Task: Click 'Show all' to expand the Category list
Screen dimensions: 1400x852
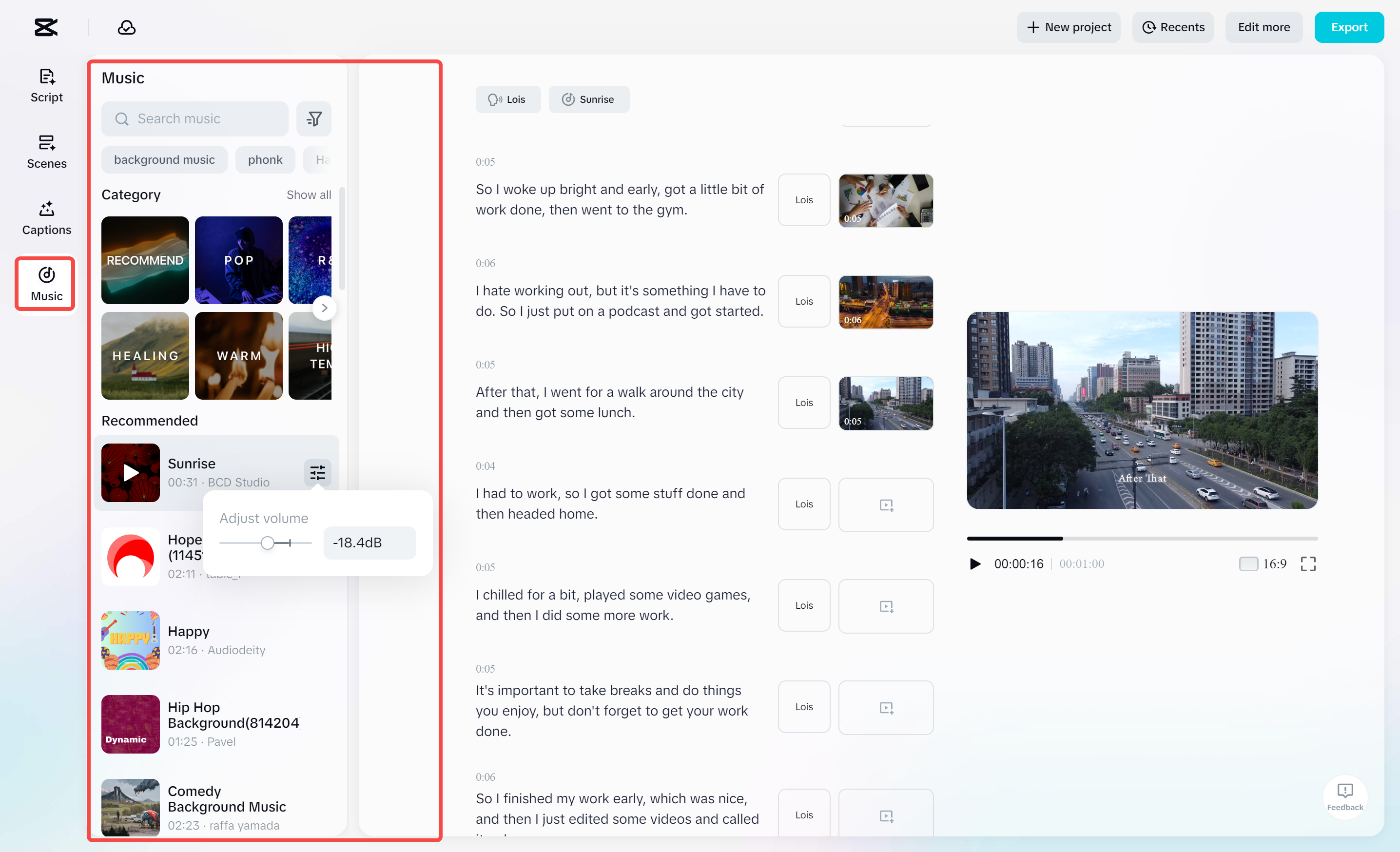Action: tap(309, 195)
